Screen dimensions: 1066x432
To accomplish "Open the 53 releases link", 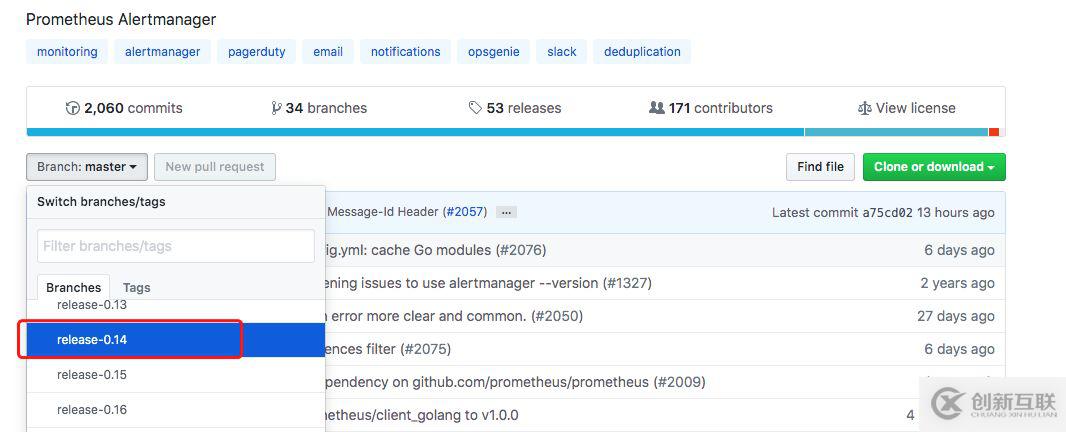I will point(515,108).
